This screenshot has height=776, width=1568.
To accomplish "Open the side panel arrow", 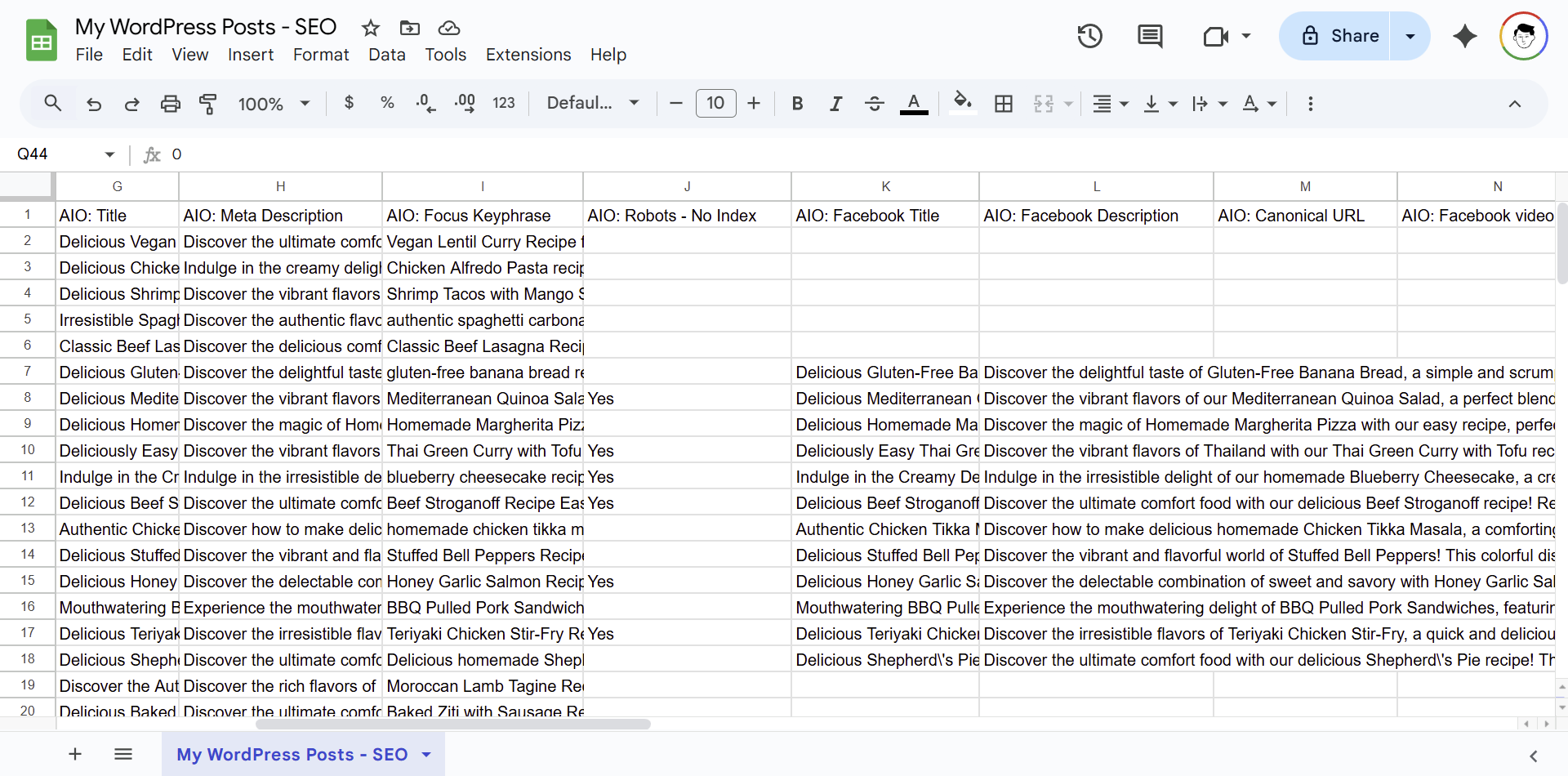I will pyautogui.click(x=1533, y=756).
